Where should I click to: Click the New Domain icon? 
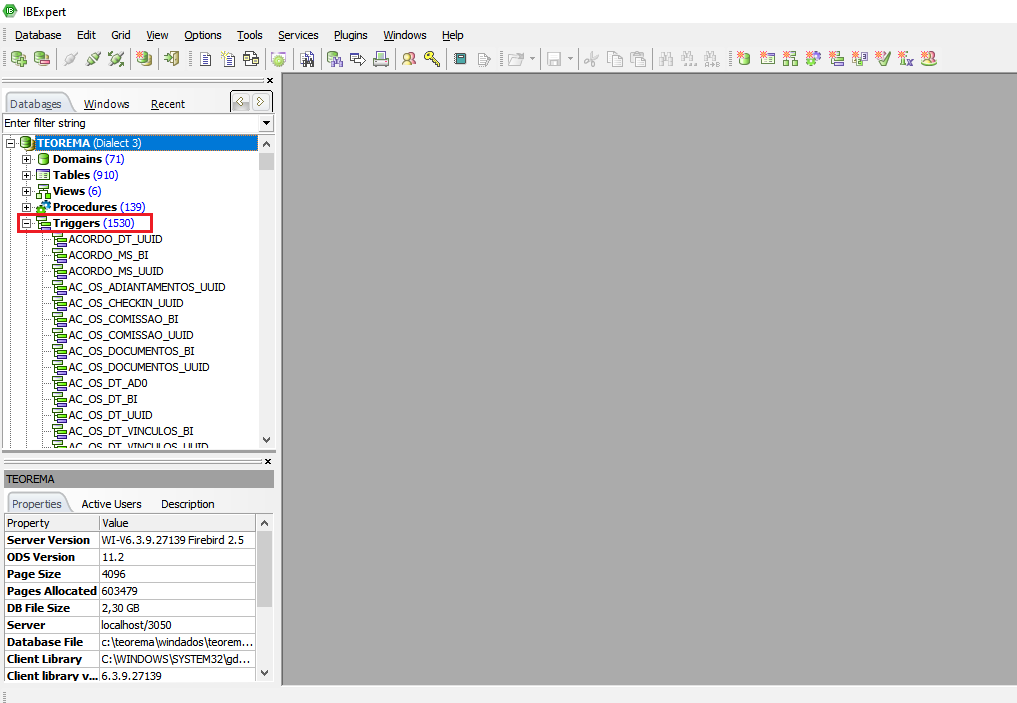pos(744,59)
